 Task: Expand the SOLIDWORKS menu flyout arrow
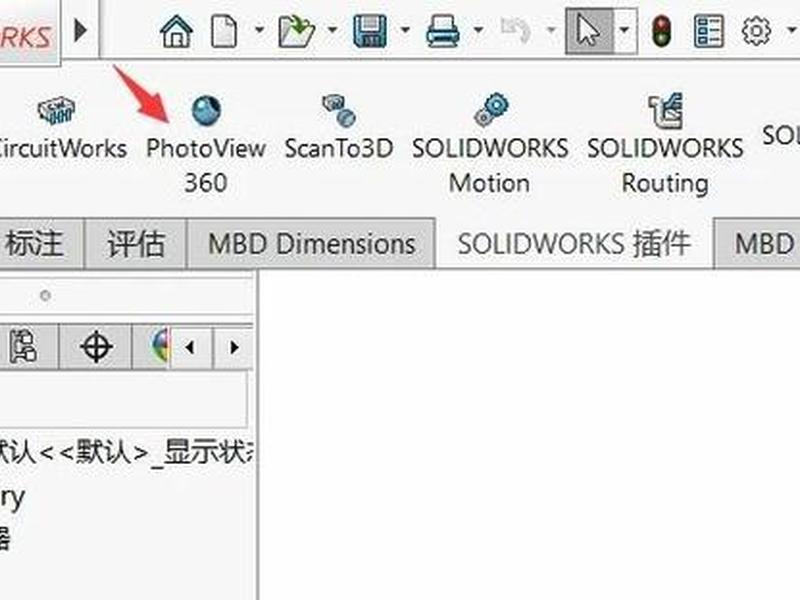tap(81, 31)
